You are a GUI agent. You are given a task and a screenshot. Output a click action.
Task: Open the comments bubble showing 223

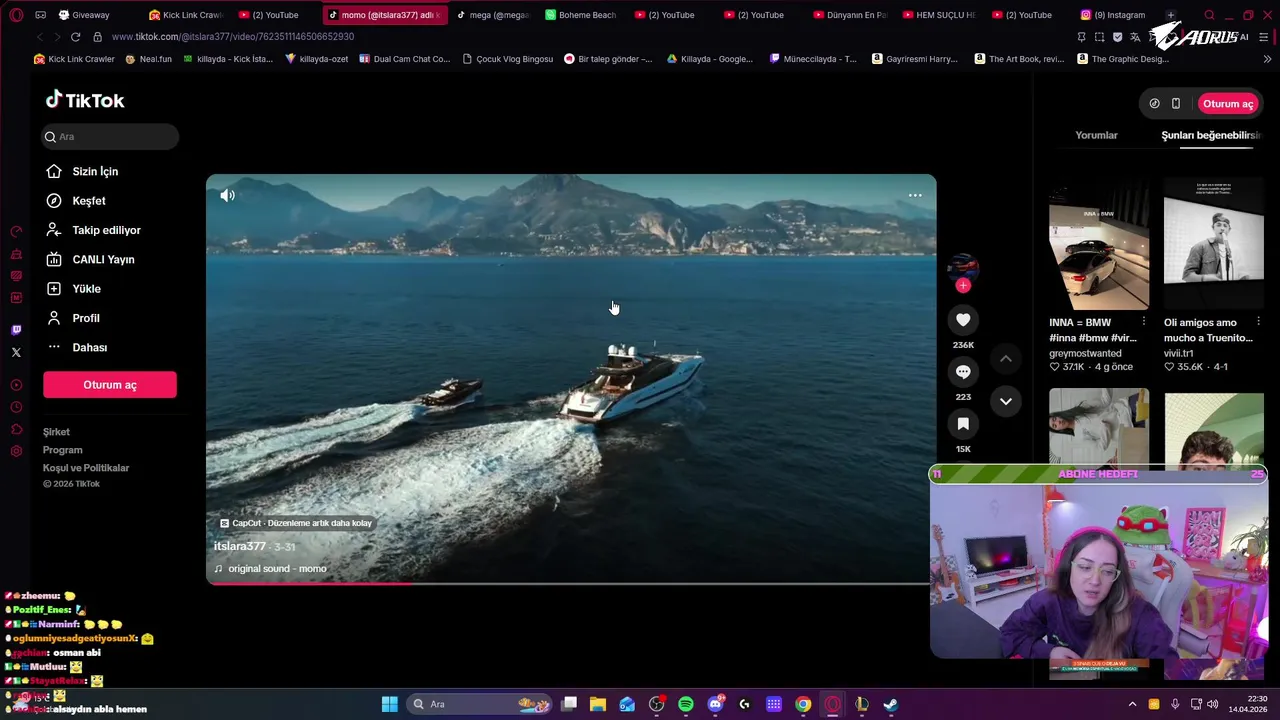[963, 372]
